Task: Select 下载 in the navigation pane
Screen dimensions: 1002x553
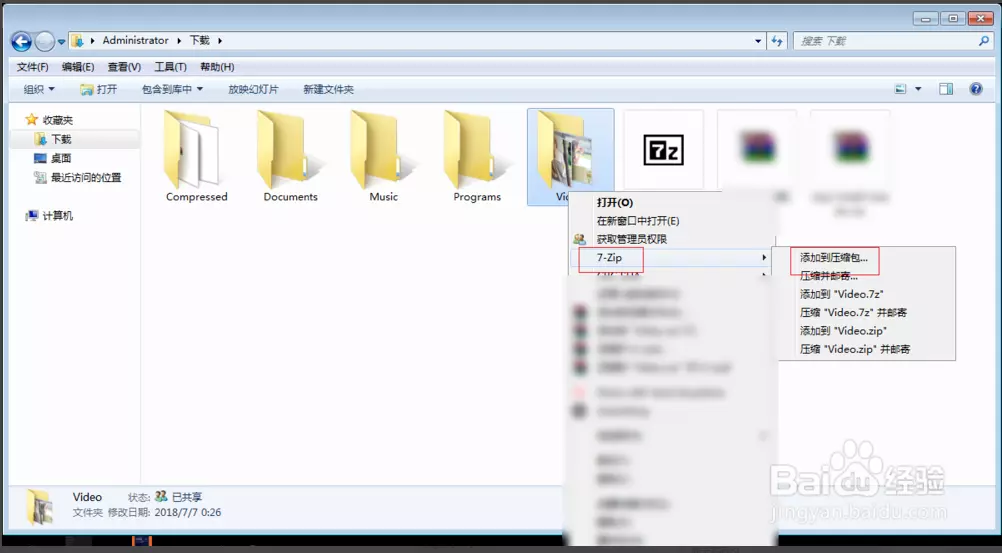Action: click(x=61, y=139)
